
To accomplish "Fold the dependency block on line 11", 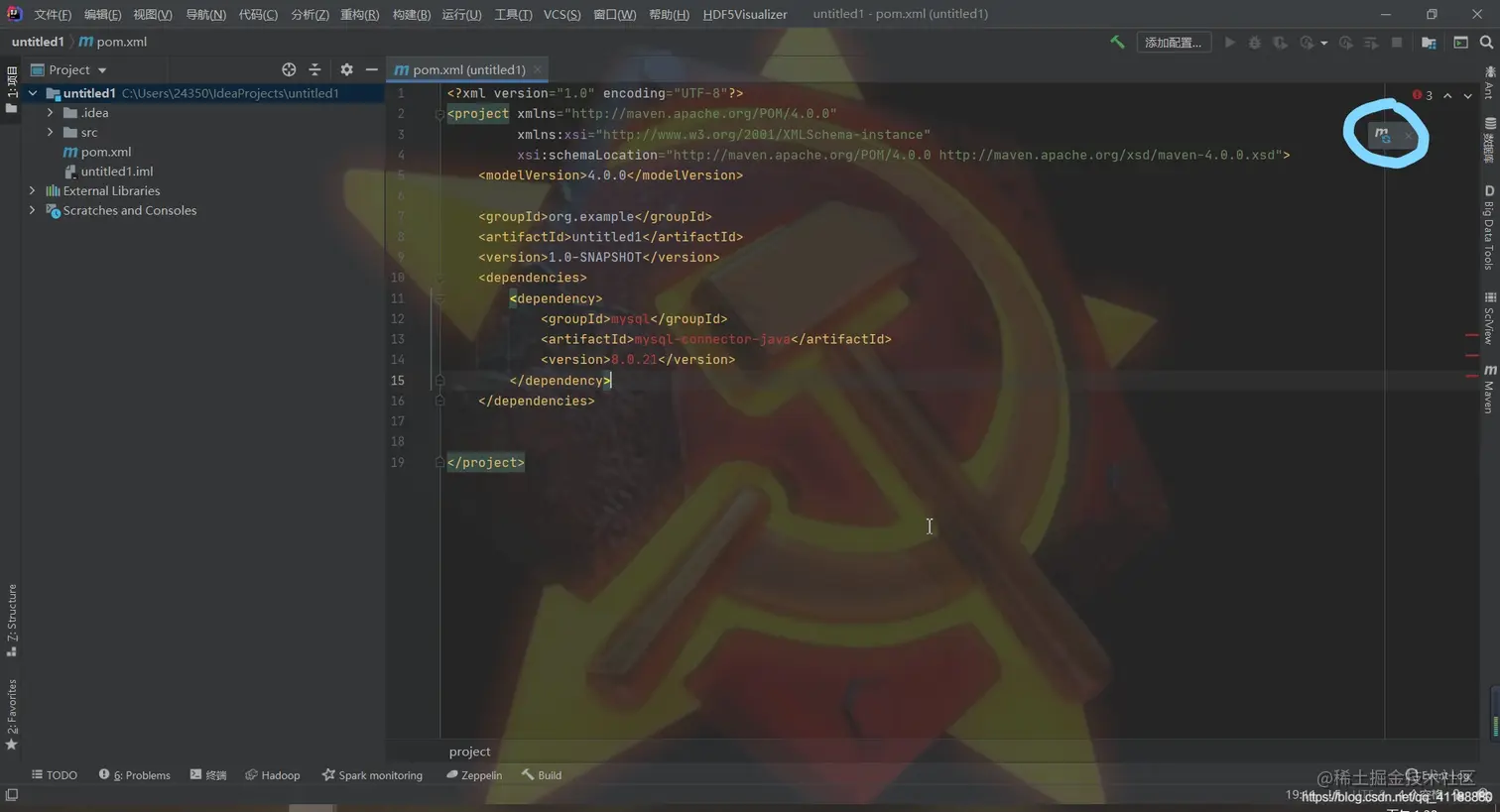I will pos(439,298).
